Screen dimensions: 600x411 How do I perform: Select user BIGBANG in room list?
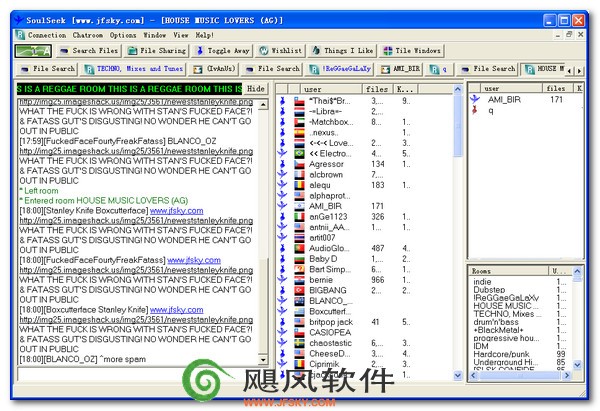tap(328, 290)
